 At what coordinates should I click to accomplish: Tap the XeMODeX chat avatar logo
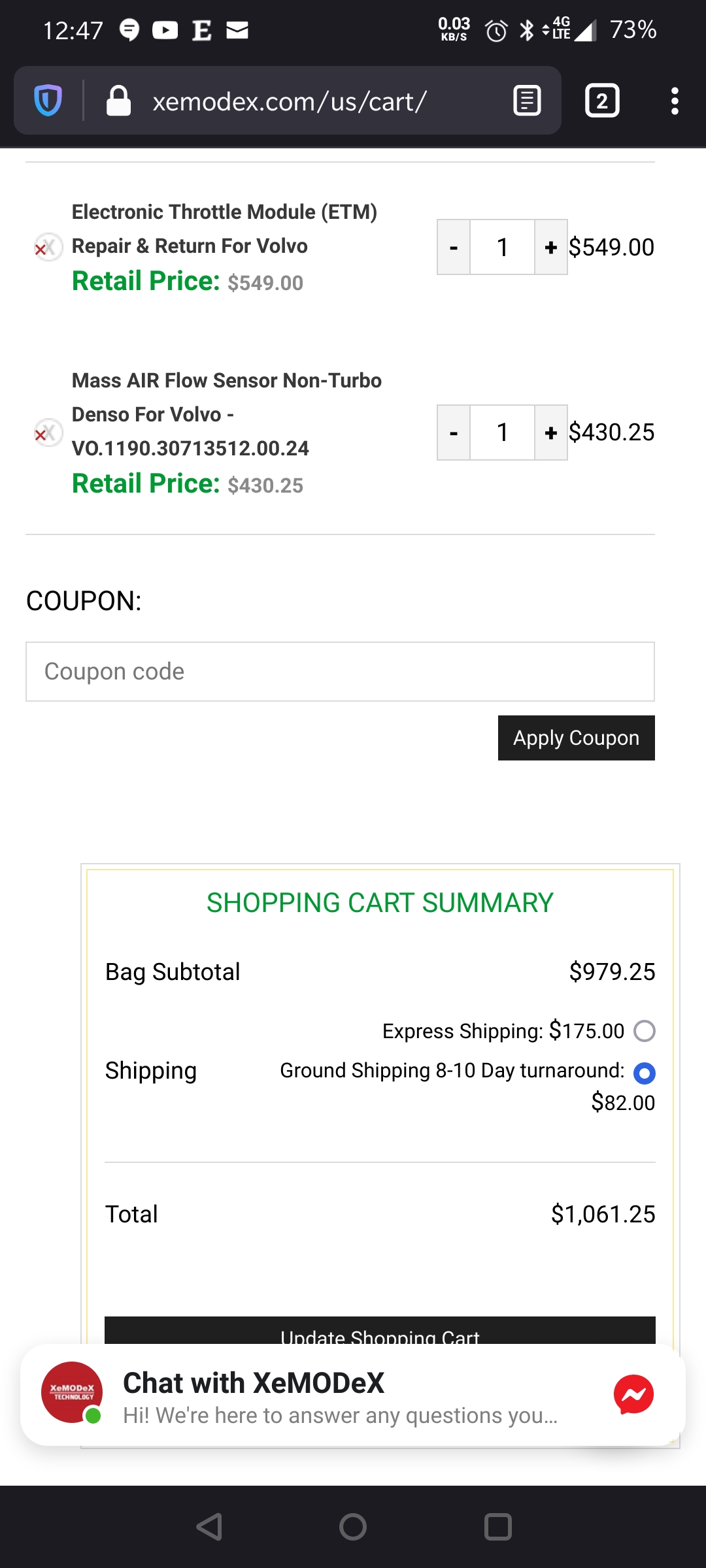(x=72, y=1392)
